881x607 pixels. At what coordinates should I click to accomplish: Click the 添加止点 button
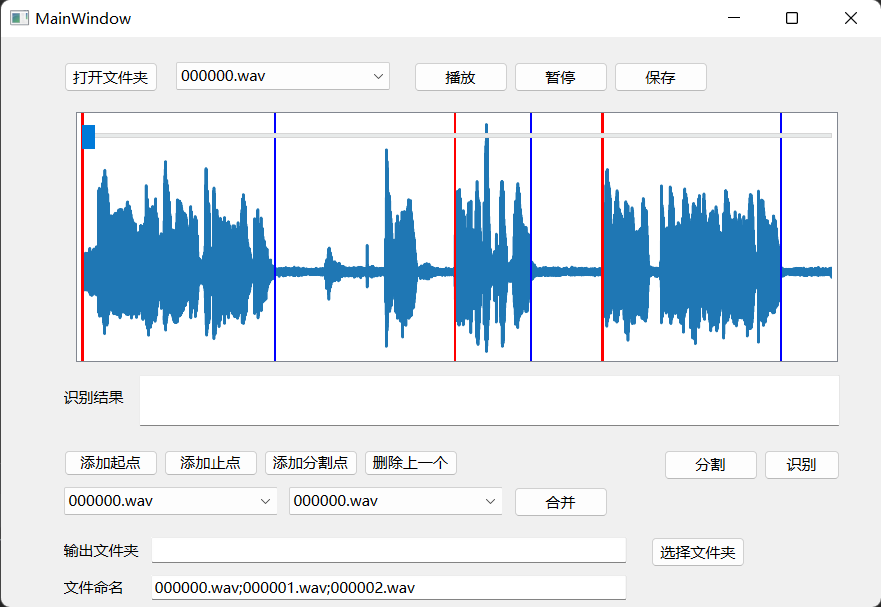coord(211,463)
